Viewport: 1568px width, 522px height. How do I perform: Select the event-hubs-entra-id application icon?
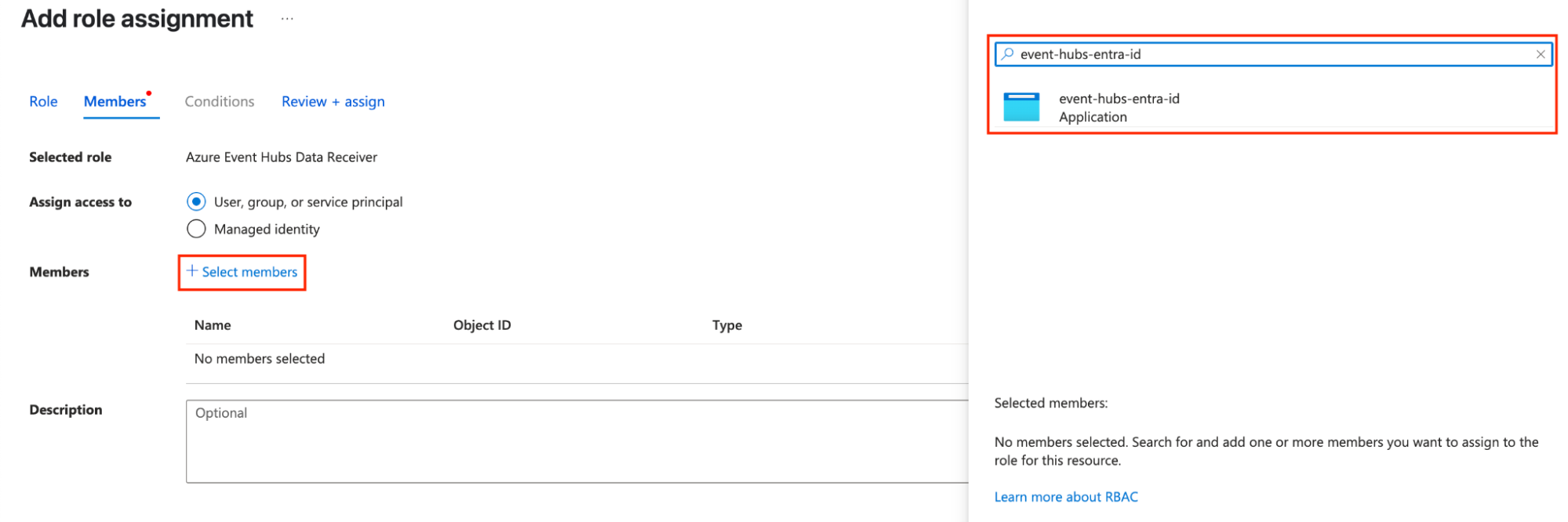(1021, 107)
